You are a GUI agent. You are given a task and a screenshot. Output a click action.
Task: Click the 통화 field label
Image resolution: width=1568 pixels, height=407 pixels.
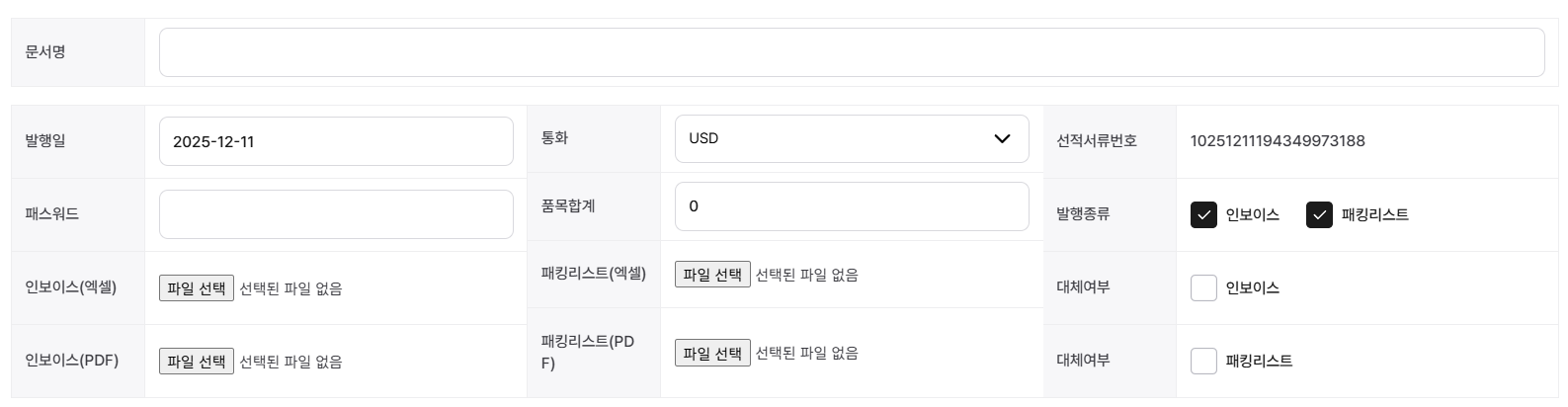[554, 138]
